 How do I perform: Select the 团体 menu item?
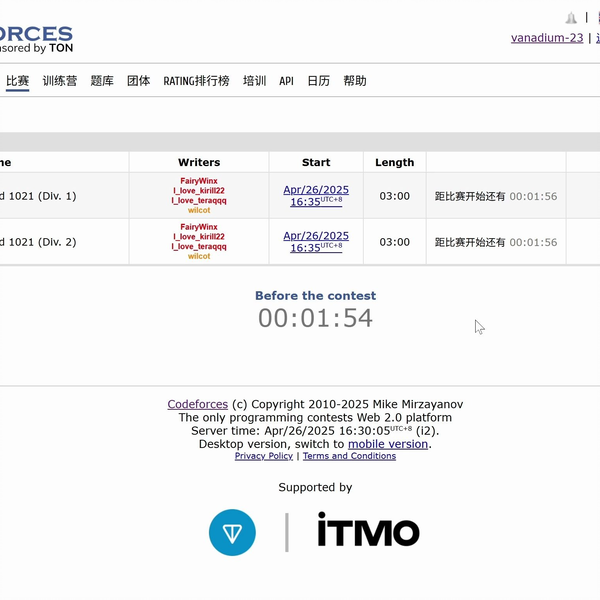tap(139, 81)
